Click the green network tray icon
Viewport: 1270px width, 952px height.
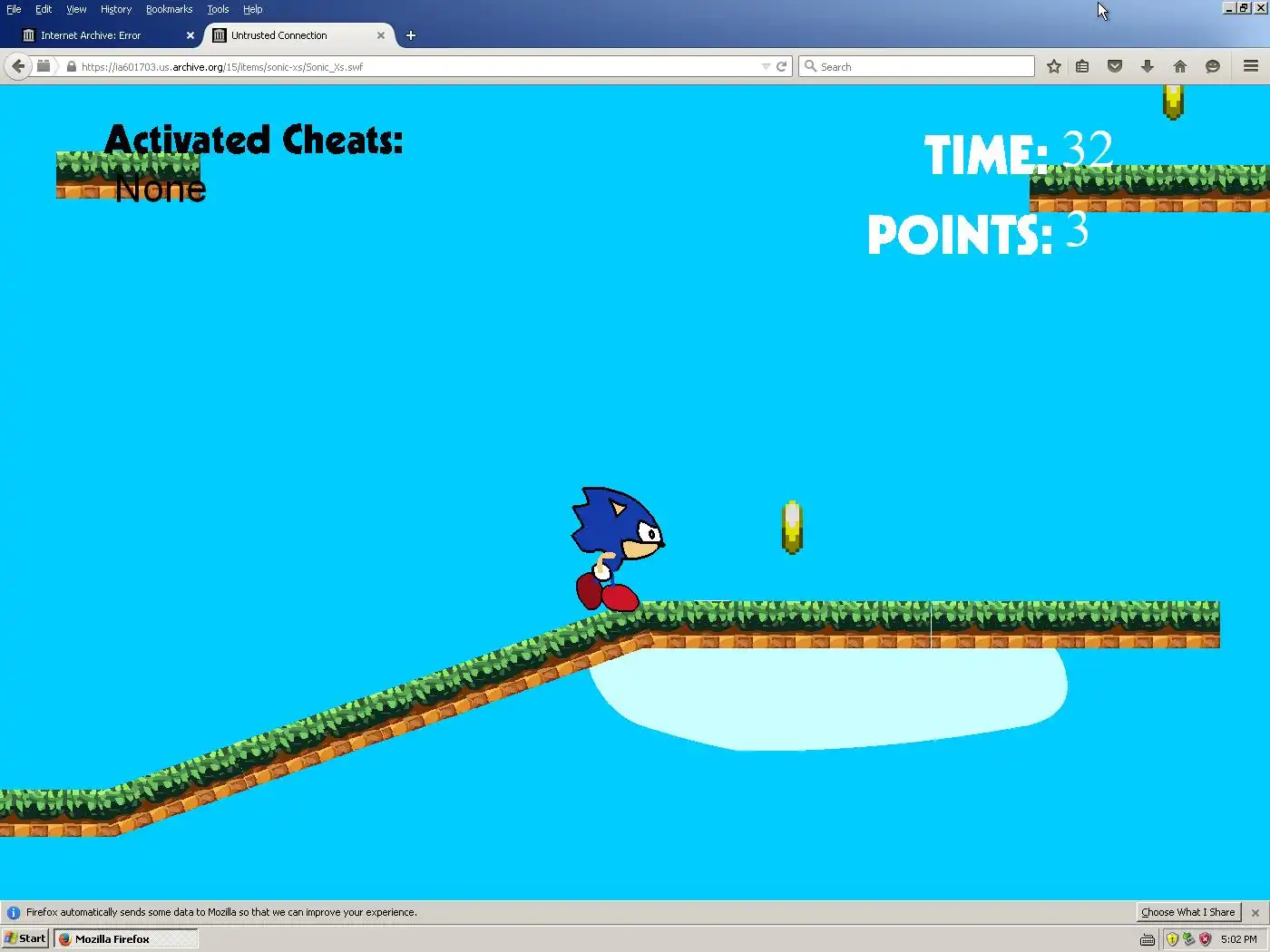coord(1188,939)
